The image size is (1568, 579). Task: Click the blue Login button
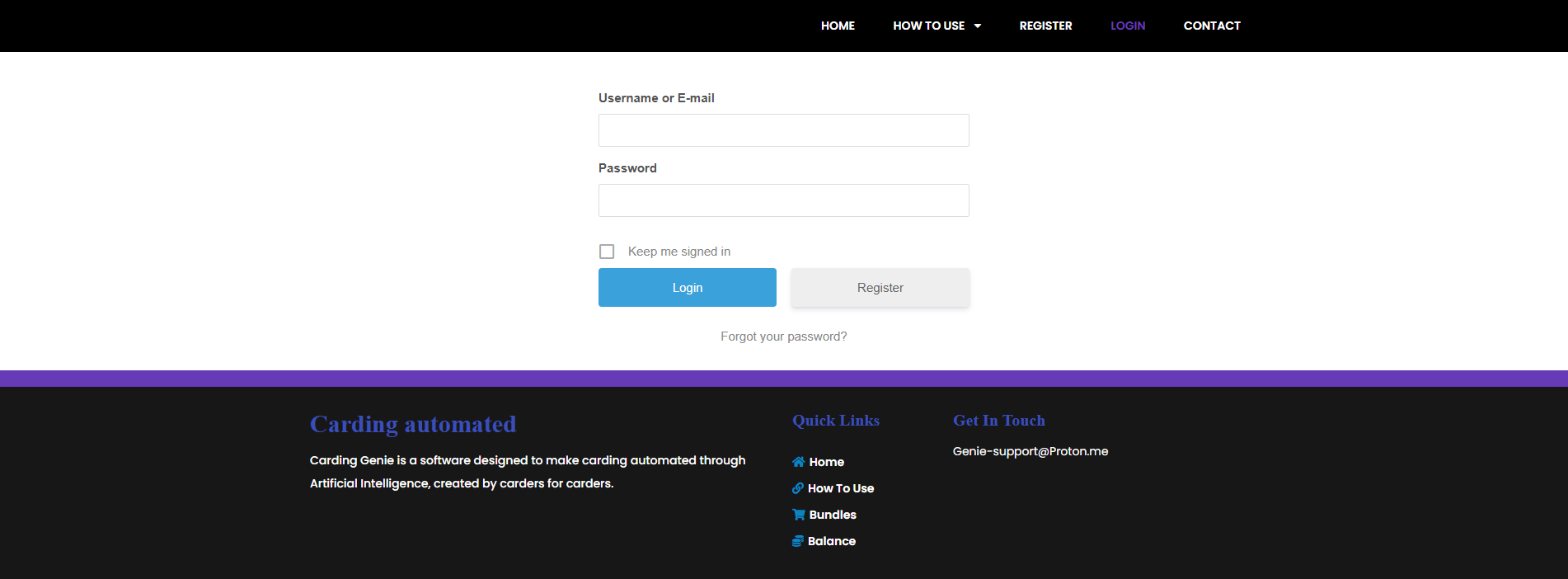click(688, 287)
